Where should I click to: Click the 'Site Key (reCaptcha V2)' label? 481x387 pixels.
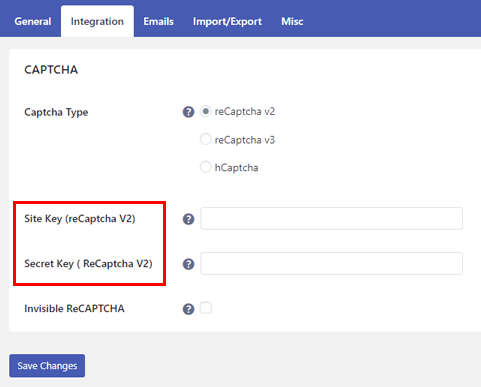point(80,219)
